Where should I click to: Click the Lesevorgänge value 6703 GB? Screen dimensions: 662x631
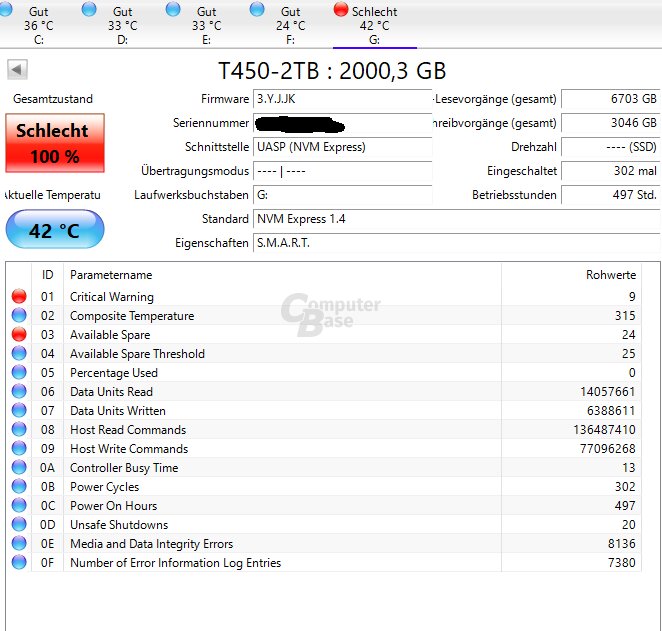click(x=610, y=99)
